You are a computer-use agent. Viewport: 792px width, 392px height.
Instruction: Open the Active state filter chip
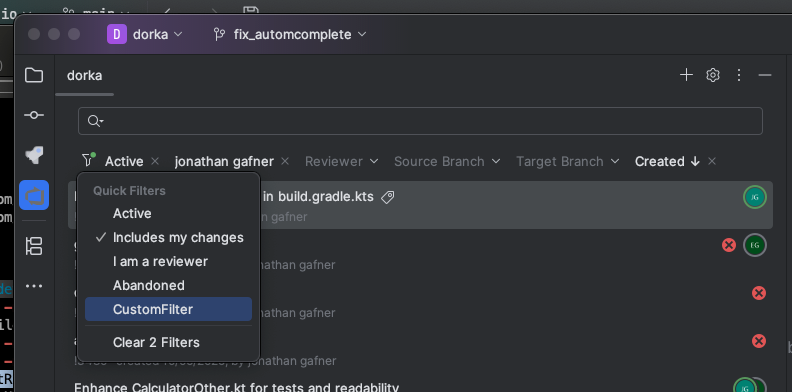pos(124,161)
